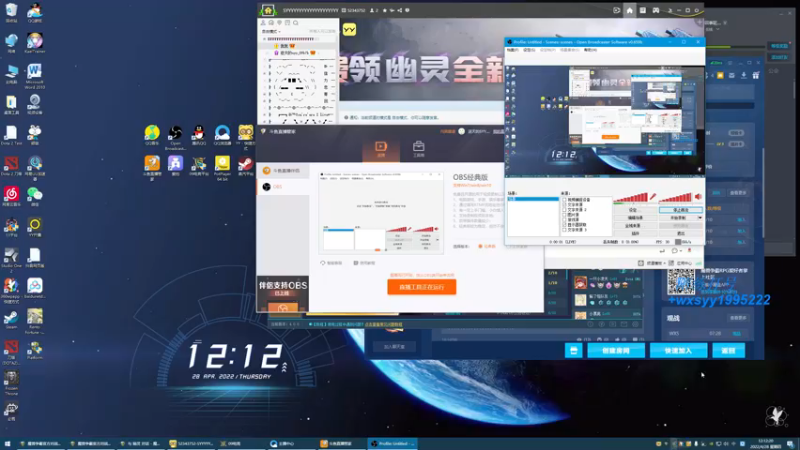This screenshot has width=800, height=450.
Task: Click the OBS 编辑场景 button
Action: [x=635, y=218]
